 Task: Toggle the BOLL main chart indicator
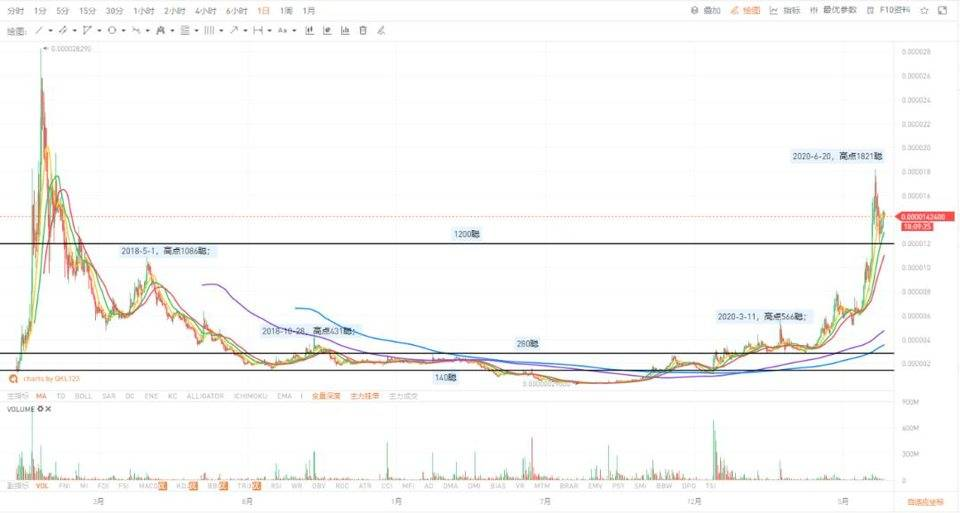coord(83,396)
